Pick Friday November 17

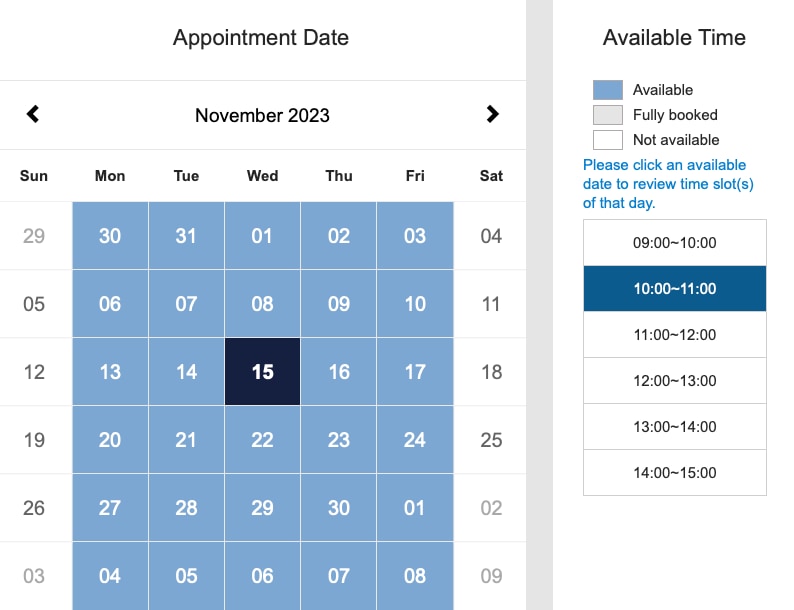pos(415,372)
